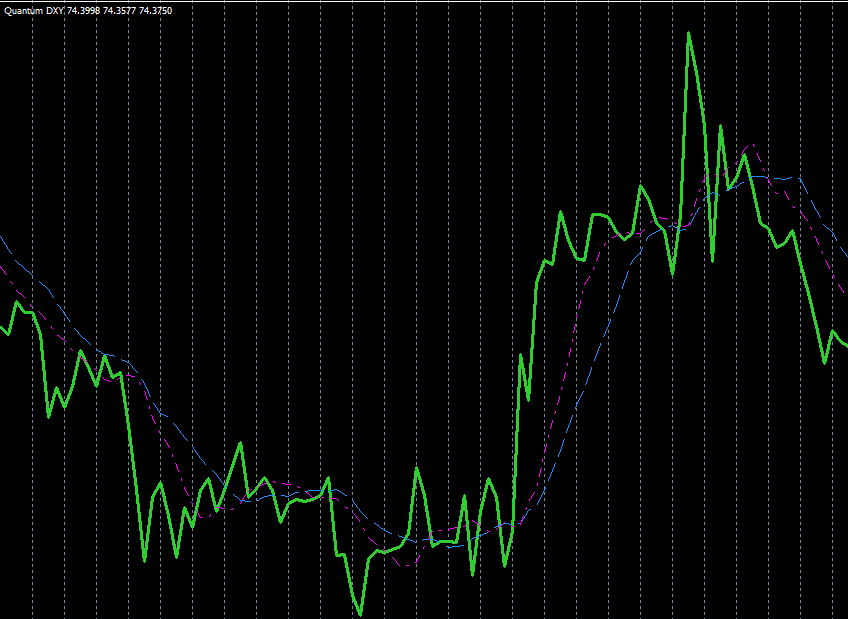Select the highest peak of the green line
The width and height of the screenshot is (848, 619).
pos(689,33)
